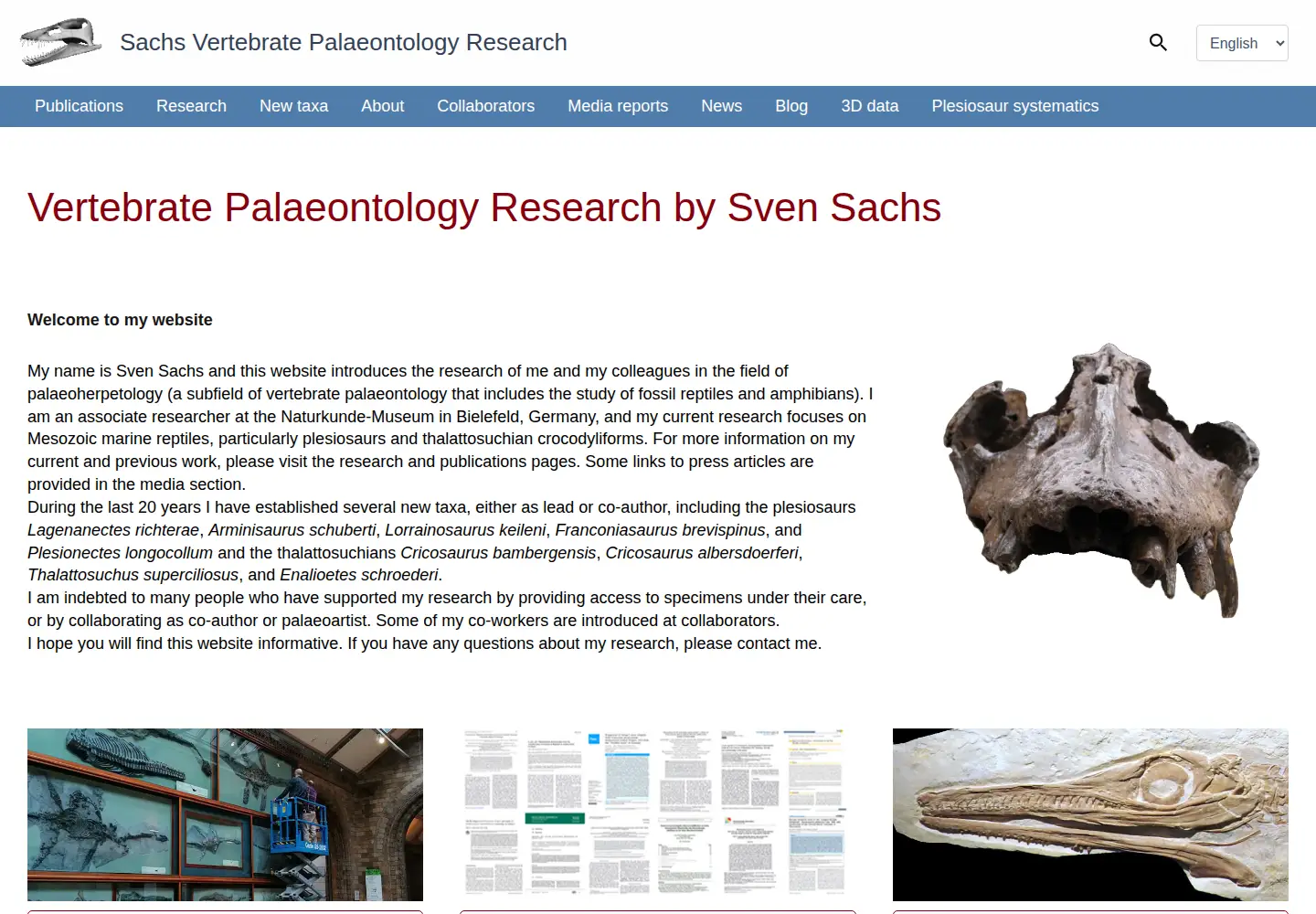Viewport: 1316px width, 914px height.
Task: Open Plesiosaur systematics menu item
Action: (1014, 106)
